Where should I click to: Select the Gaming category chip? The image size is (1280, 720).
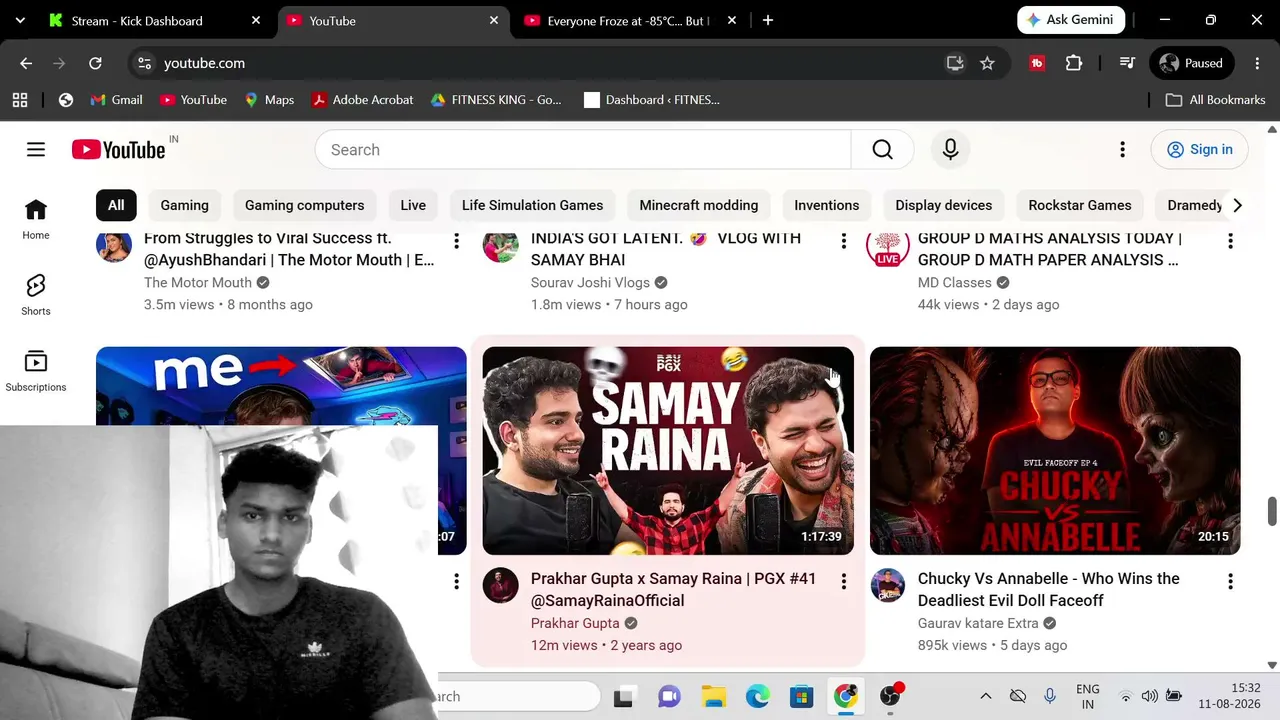pos(185,205)
